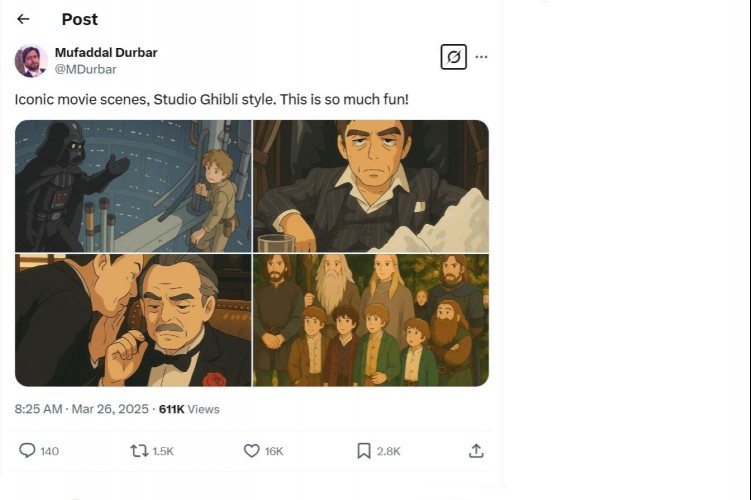Image resolution: width=751 pixels, height=500 pixels.
Task: Click the 16K likes count
Action: 274,451
